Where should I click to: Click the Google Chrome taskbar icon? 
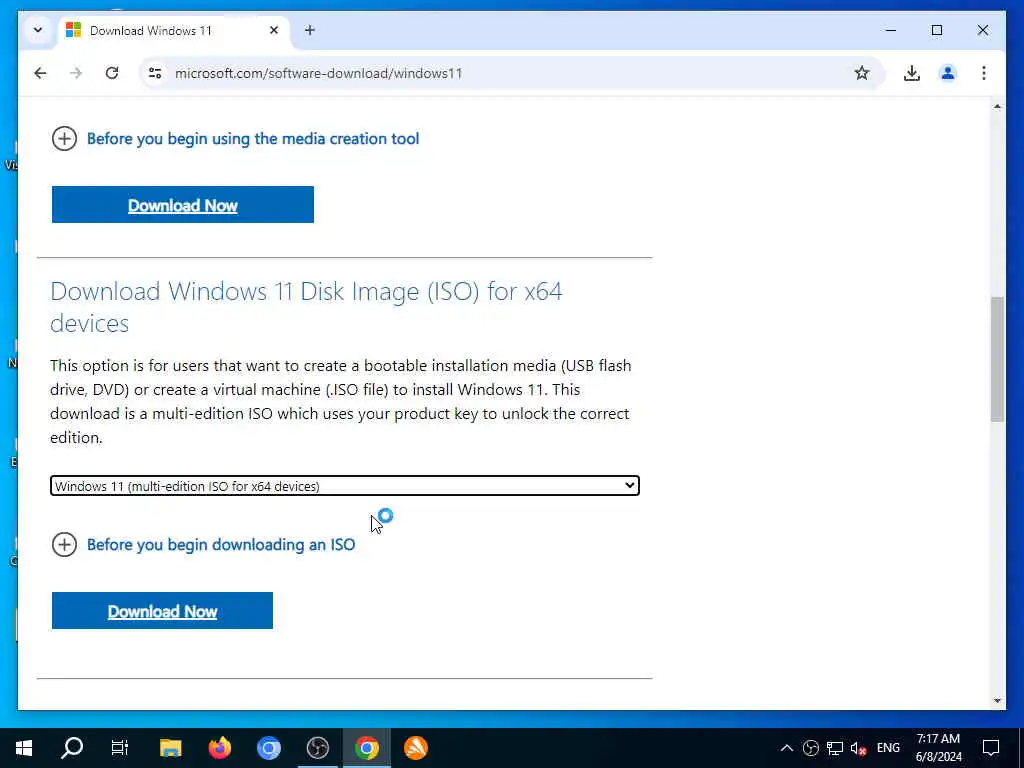coord(366,748)
